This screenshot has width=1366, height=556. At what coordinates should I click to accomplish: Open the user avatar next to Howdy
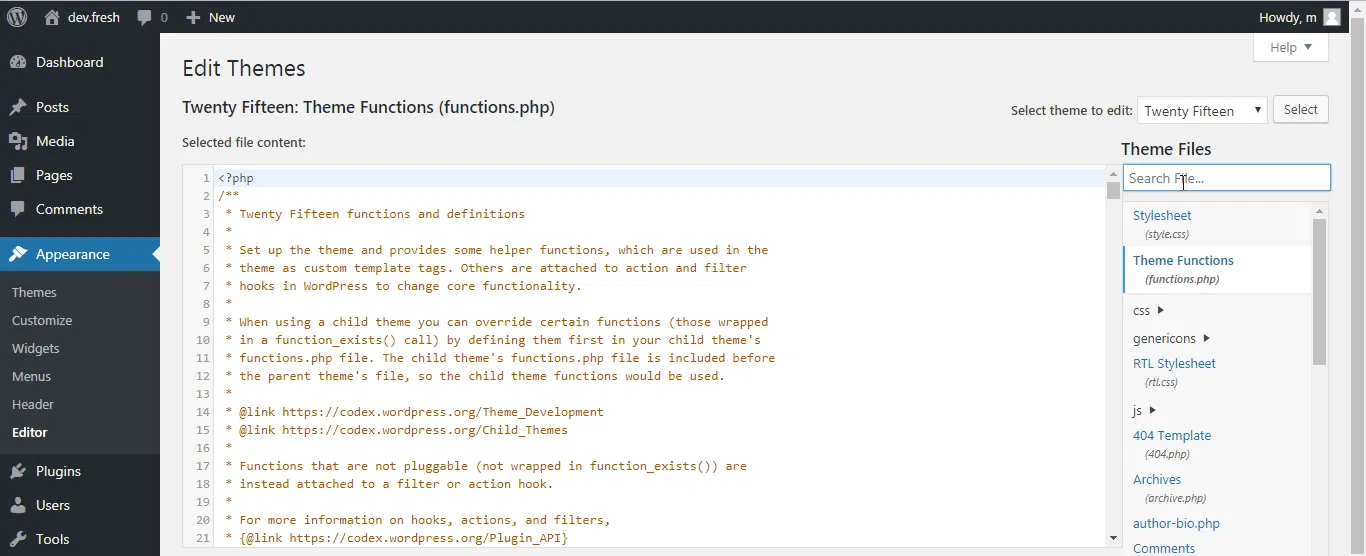click(x=1332, y=17)
